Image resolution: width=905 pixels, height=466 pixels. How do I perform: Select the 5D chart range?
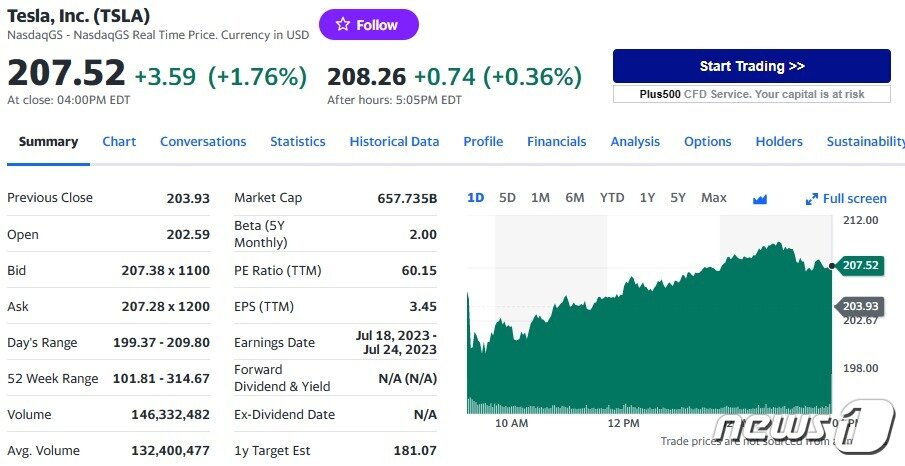[x=507, y=198]
